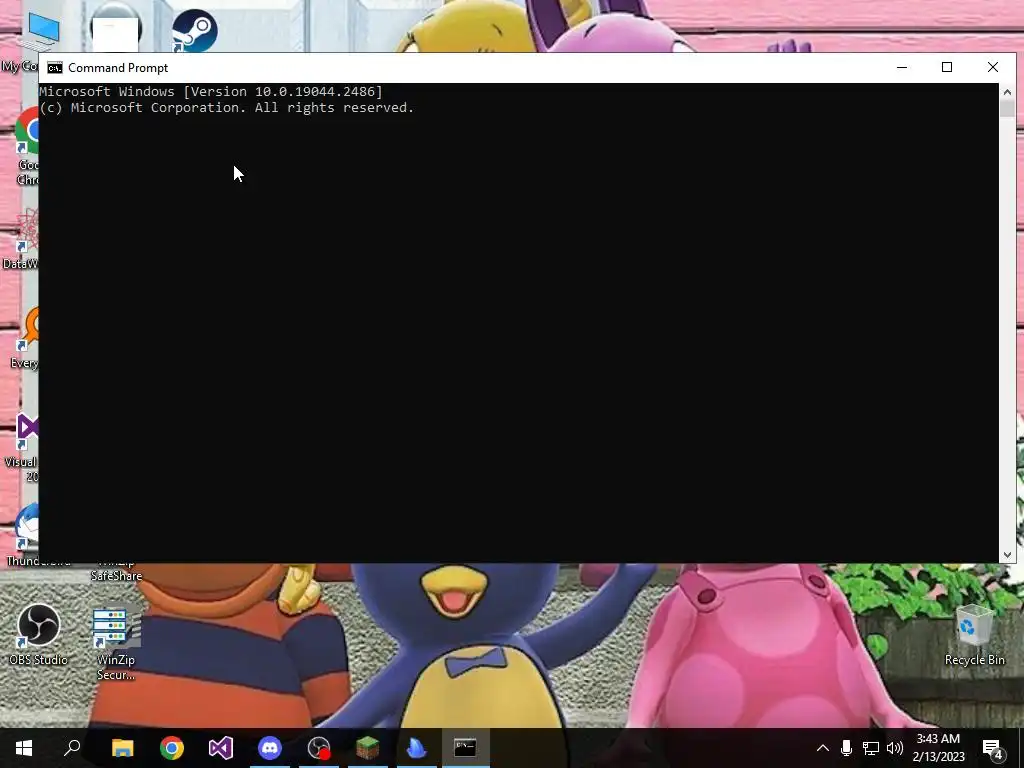
Task: Select the white document desktop icon beside Steam
Action: 116,29
